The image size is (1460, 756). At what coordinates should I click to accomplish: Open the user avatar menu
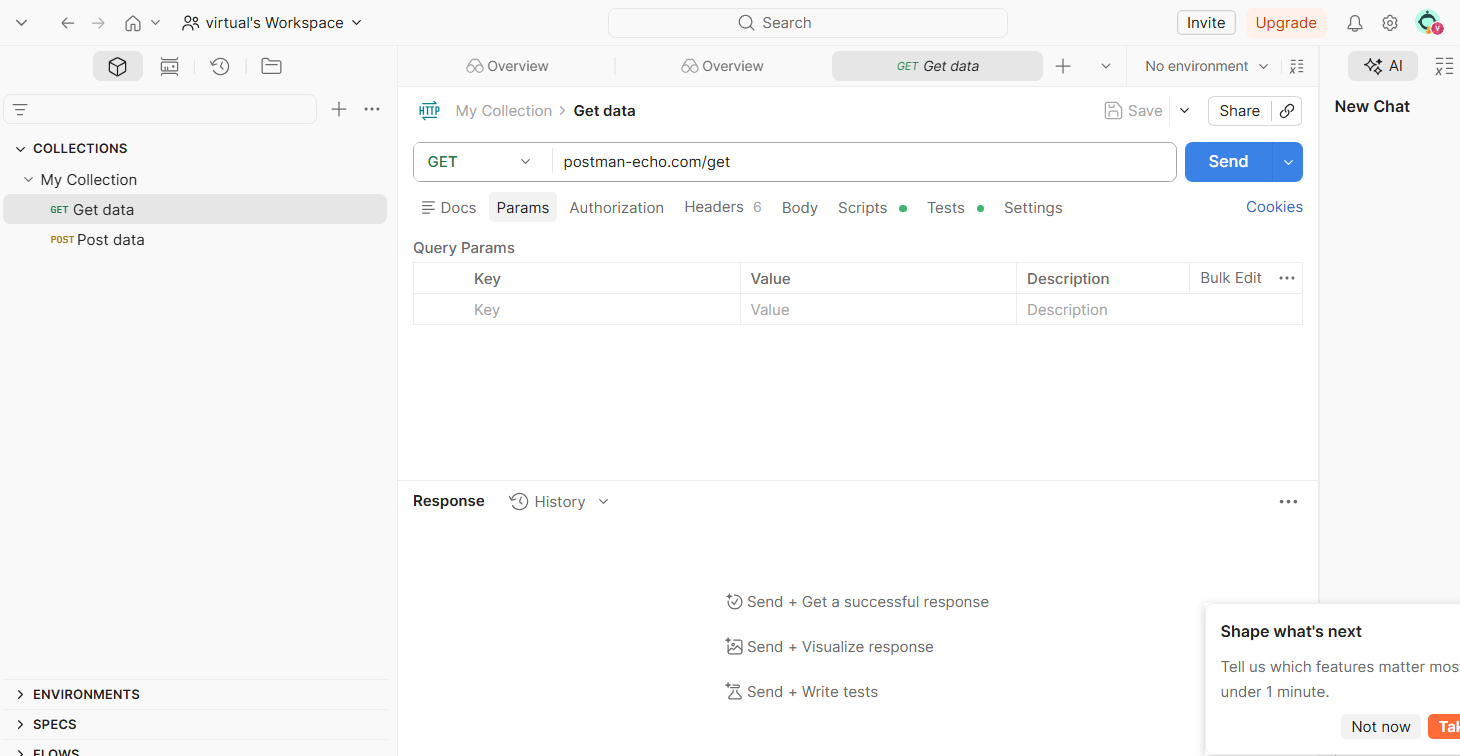(x=1428, y=23)
